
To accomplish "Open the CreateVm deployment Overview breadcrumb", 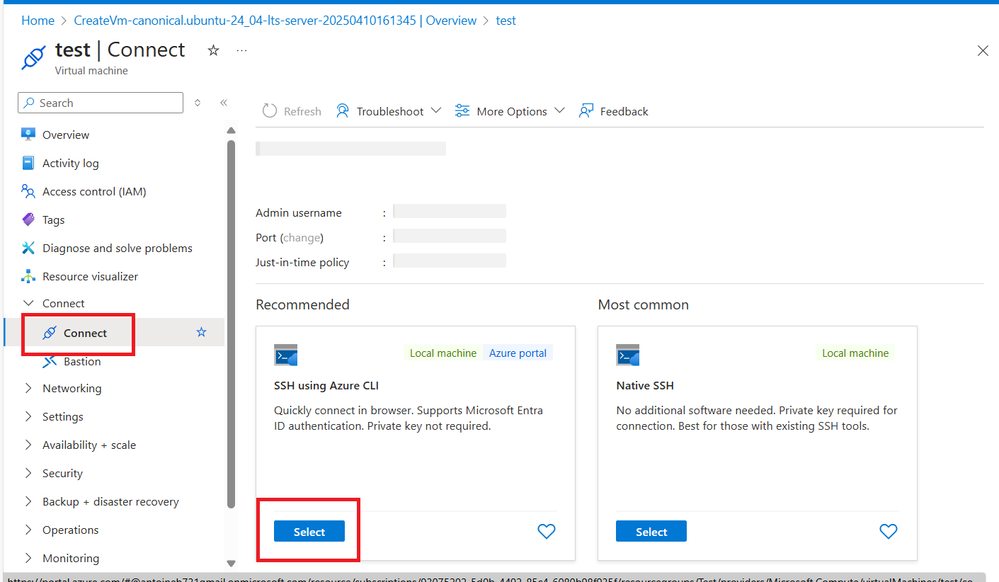I will click(x=275, y=20).
